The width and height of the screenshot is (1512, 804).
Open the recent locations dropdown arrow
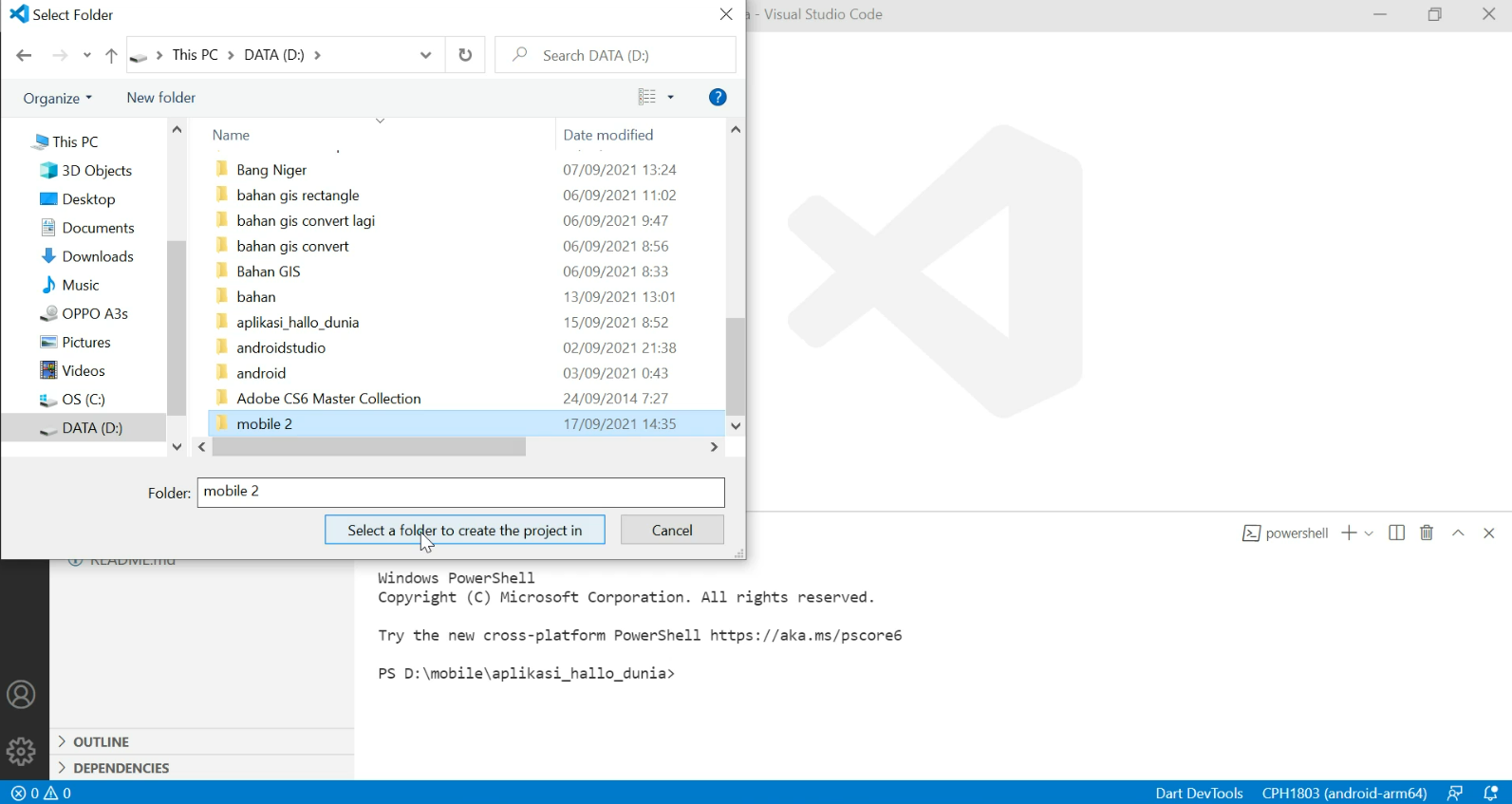pyautogui.click(x=87, y=55)
